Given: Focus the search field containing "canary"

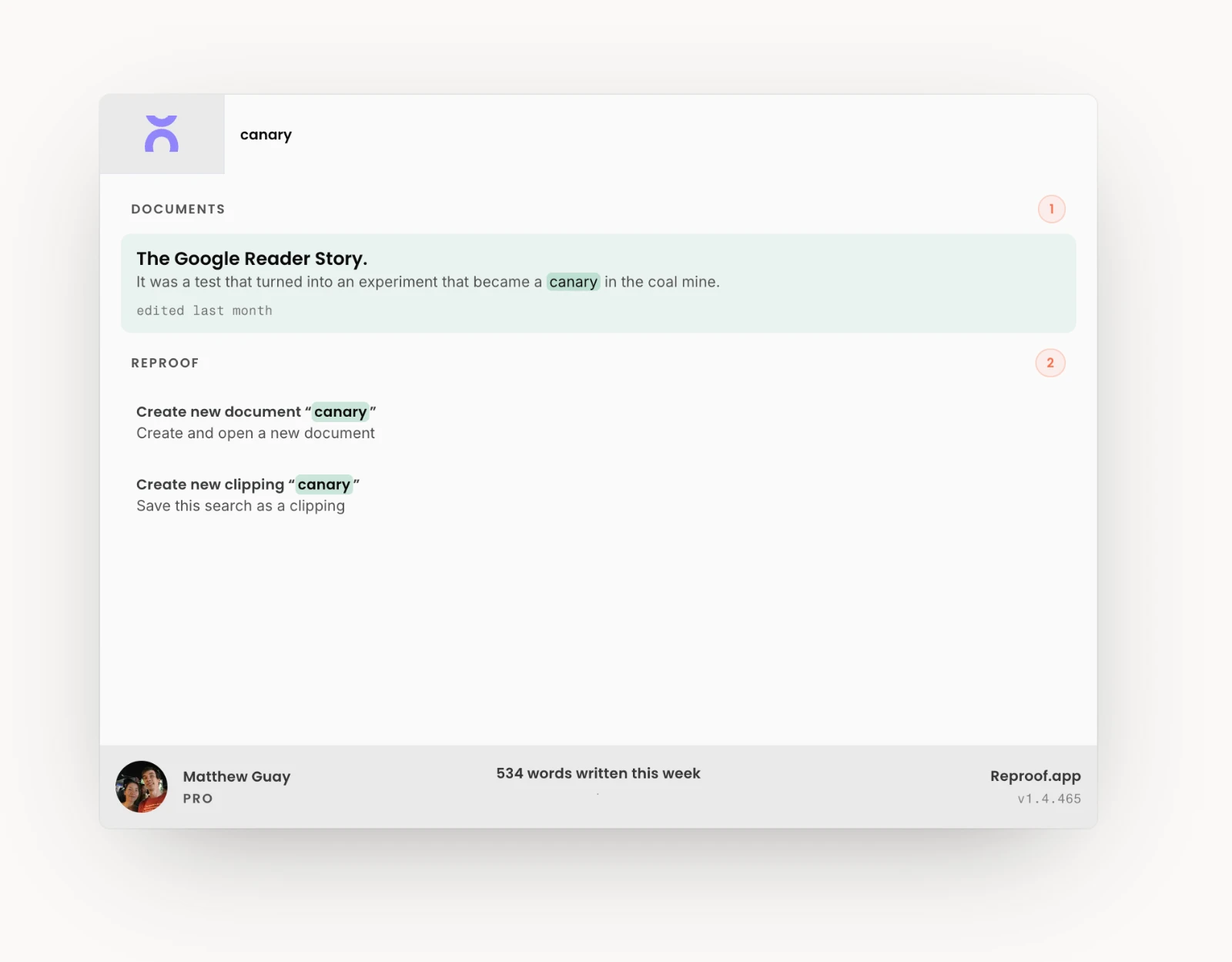Looking at the screenshot, I should point(661,134).
